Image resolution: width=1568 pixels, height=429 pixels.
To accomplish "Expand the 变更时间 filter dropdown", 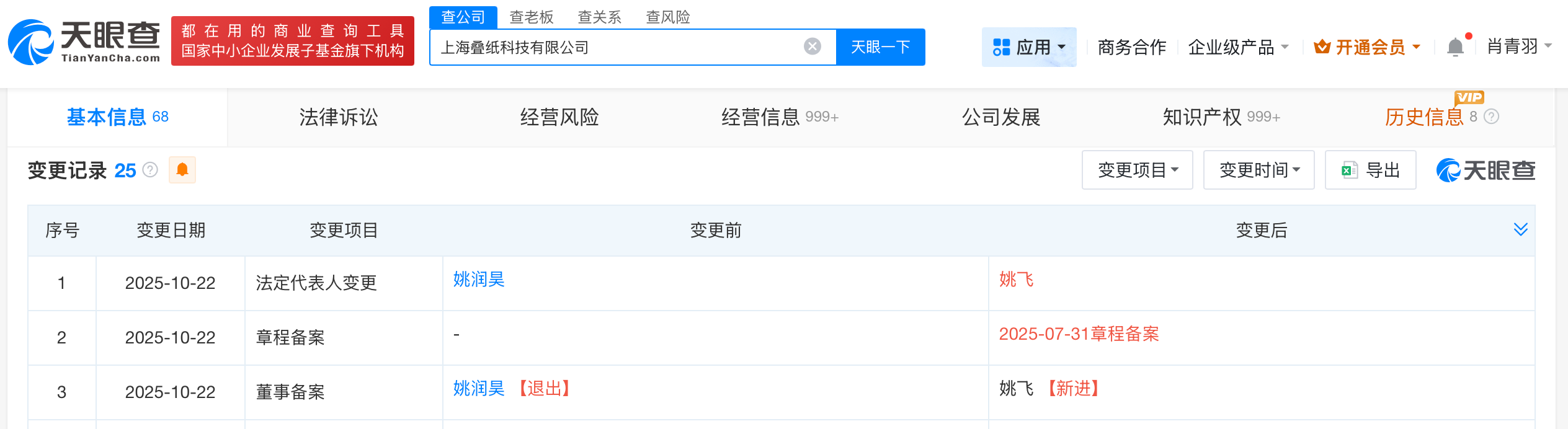I will tap(1258, 170).
